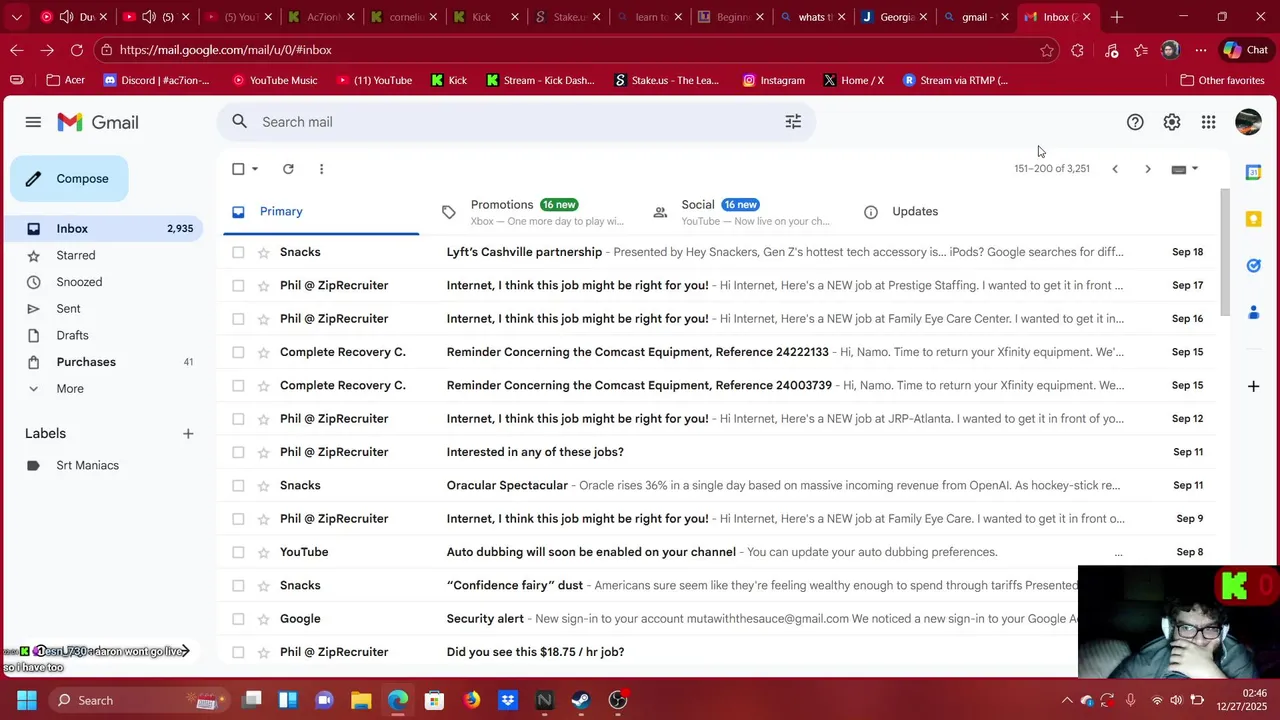1280x720 pixels.
Task: Open Instagram bookmark
Action: (x=773, y=80)
